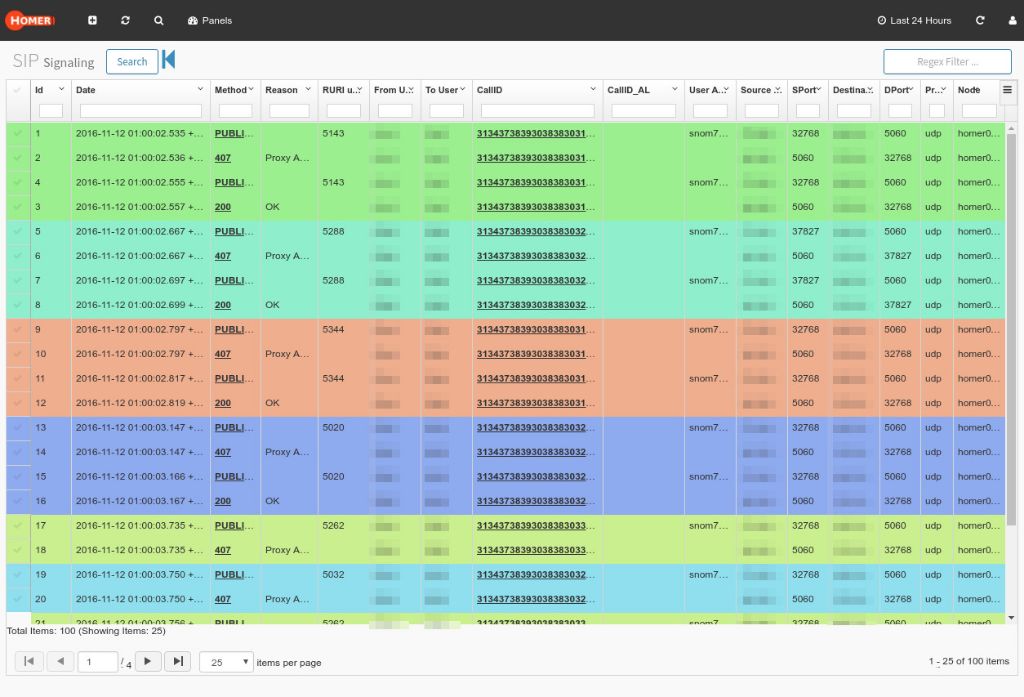Go to the last page of results
1024x697 pixels.
pyautogui.click(x=177, y=661)
